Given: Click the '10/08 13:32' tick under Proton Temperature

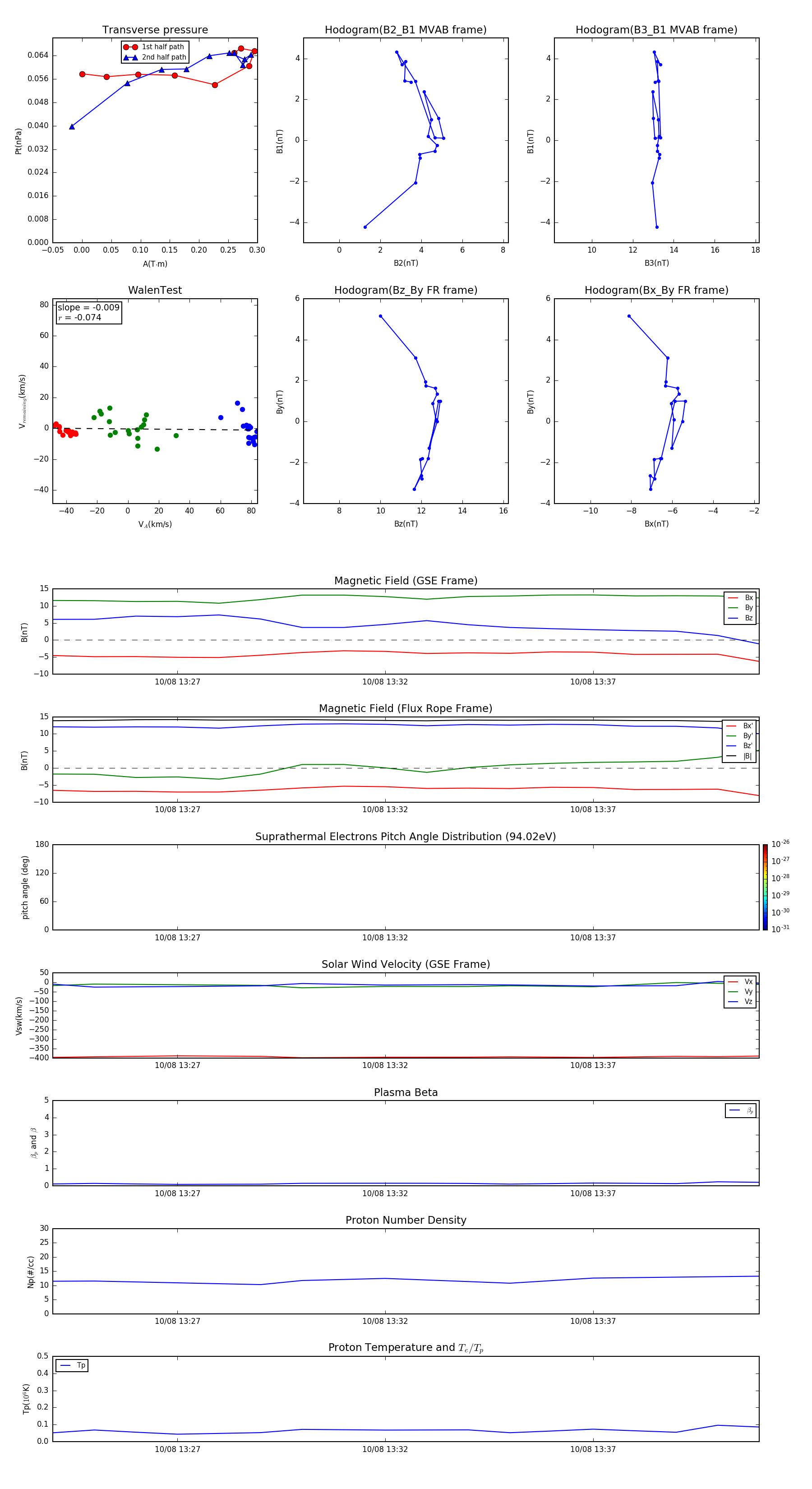Looking at the screenshot, I should pos(385,1449).
